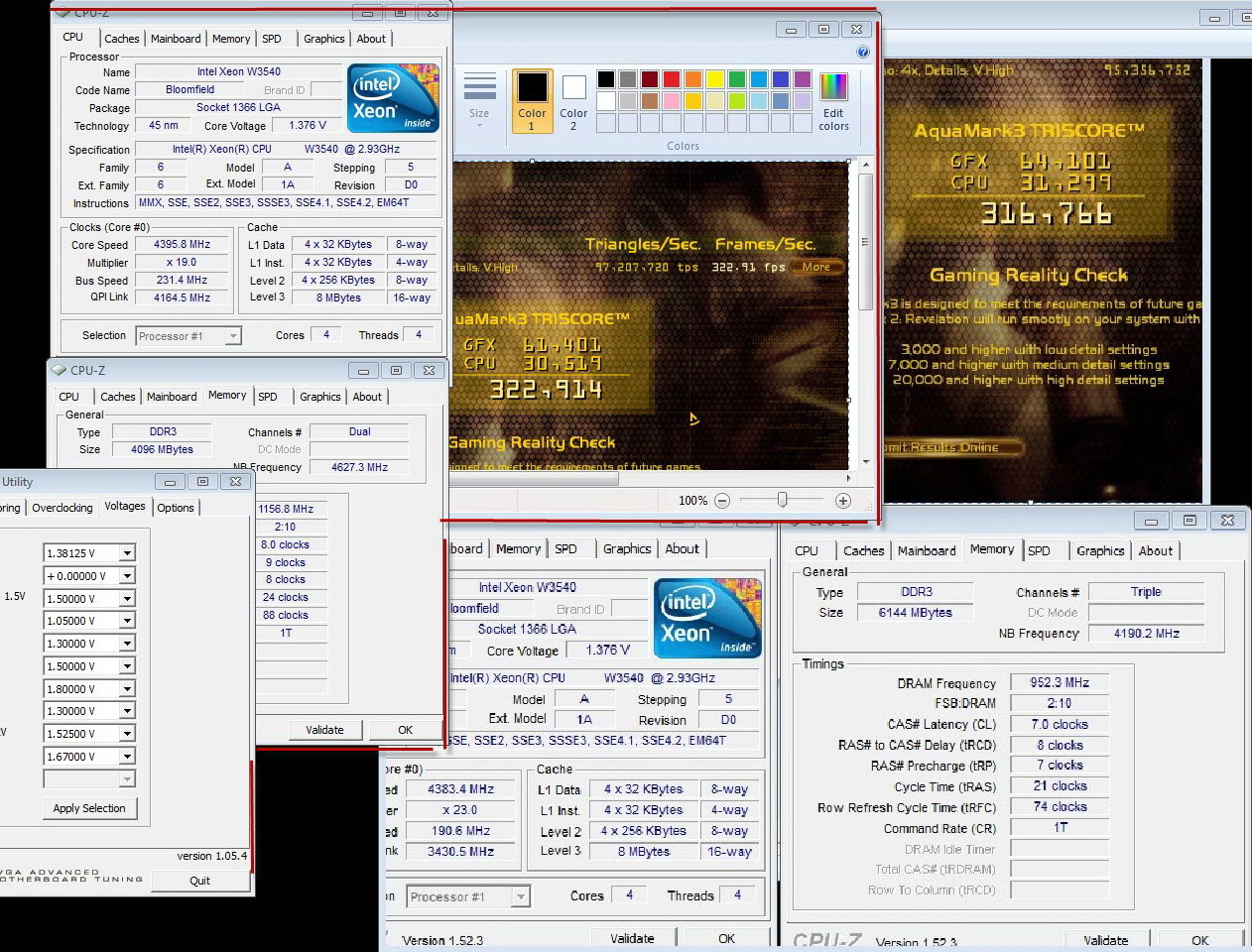
Task: Click OK in the 4383.4 MHz CPU-Z window
Action: coord(726,938)
